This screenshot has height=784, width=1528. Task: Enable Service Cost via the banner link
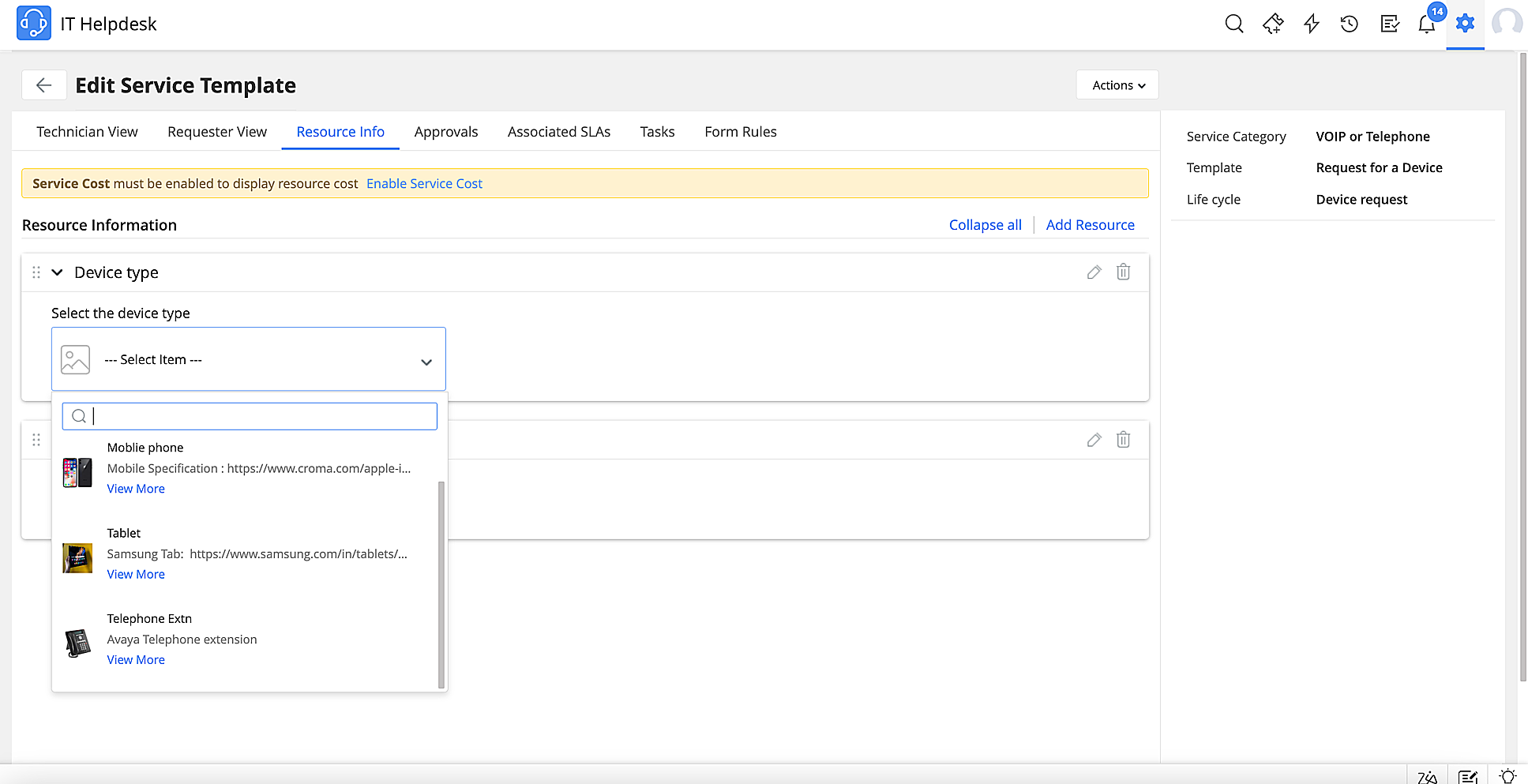tap(424, 183)
